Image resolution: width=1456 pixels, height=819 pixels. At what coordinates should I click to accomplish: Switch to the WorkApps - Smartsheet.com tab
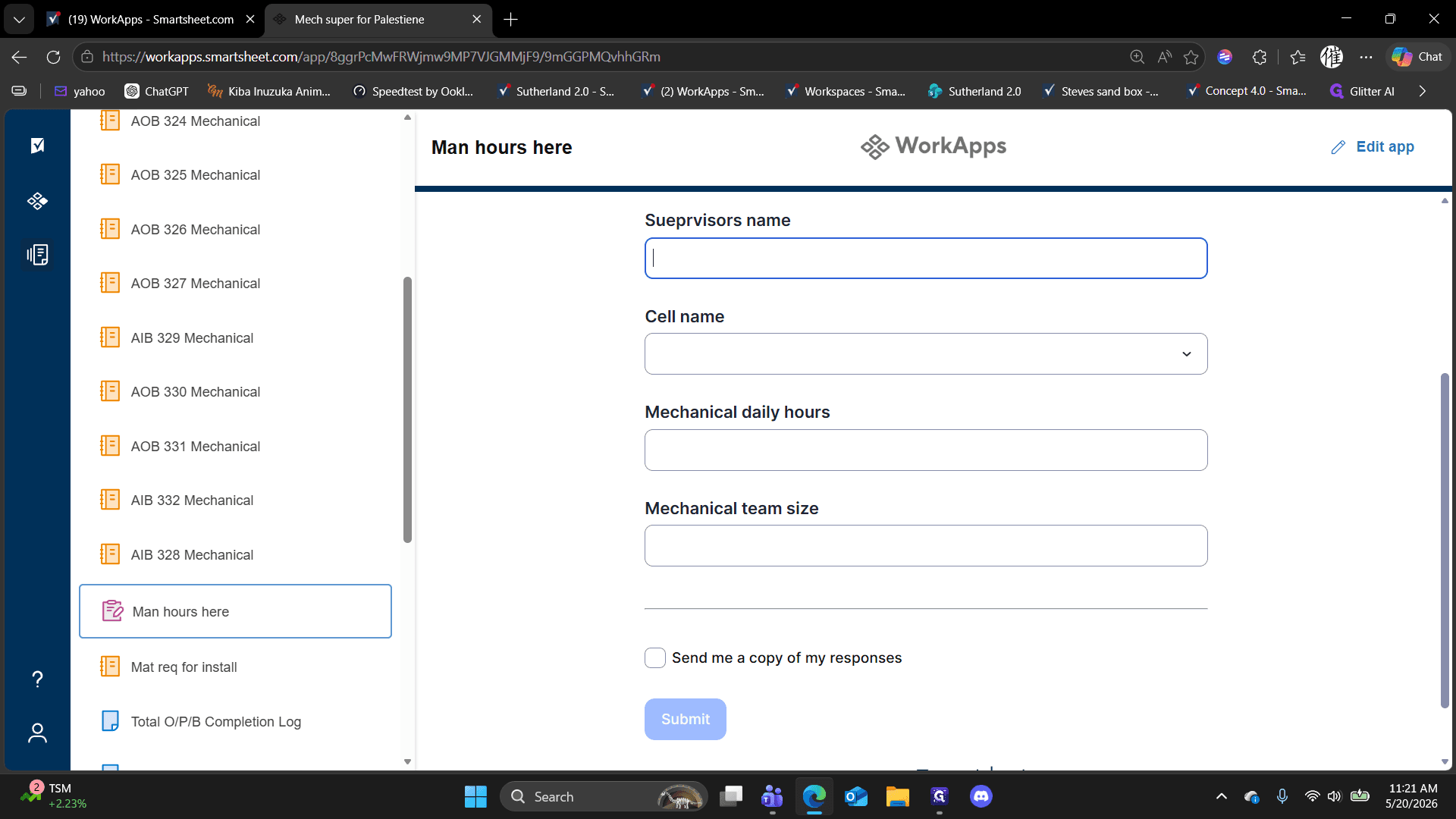152,20
